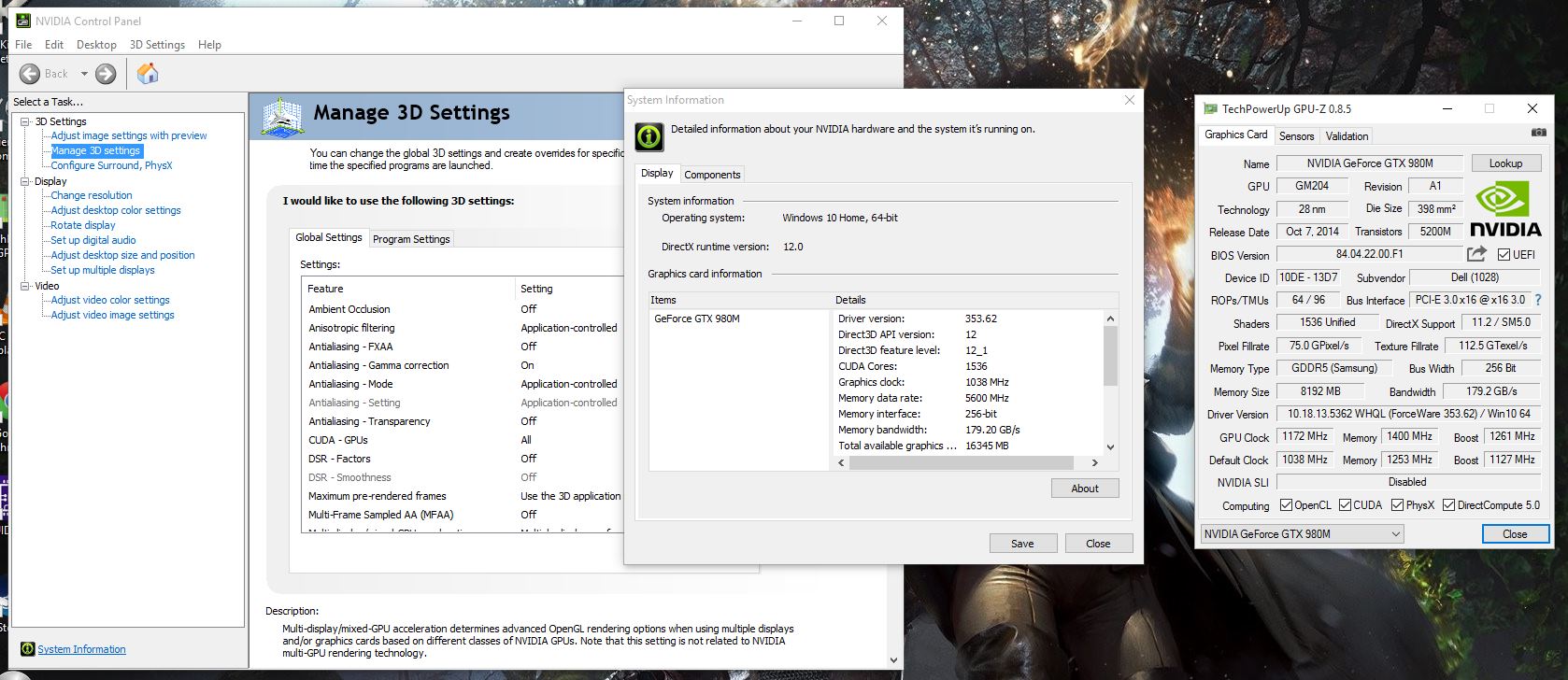Screen dimensions: 1568x680
Task: Select Configure Surround, PhysX
Action: point(111,165)
